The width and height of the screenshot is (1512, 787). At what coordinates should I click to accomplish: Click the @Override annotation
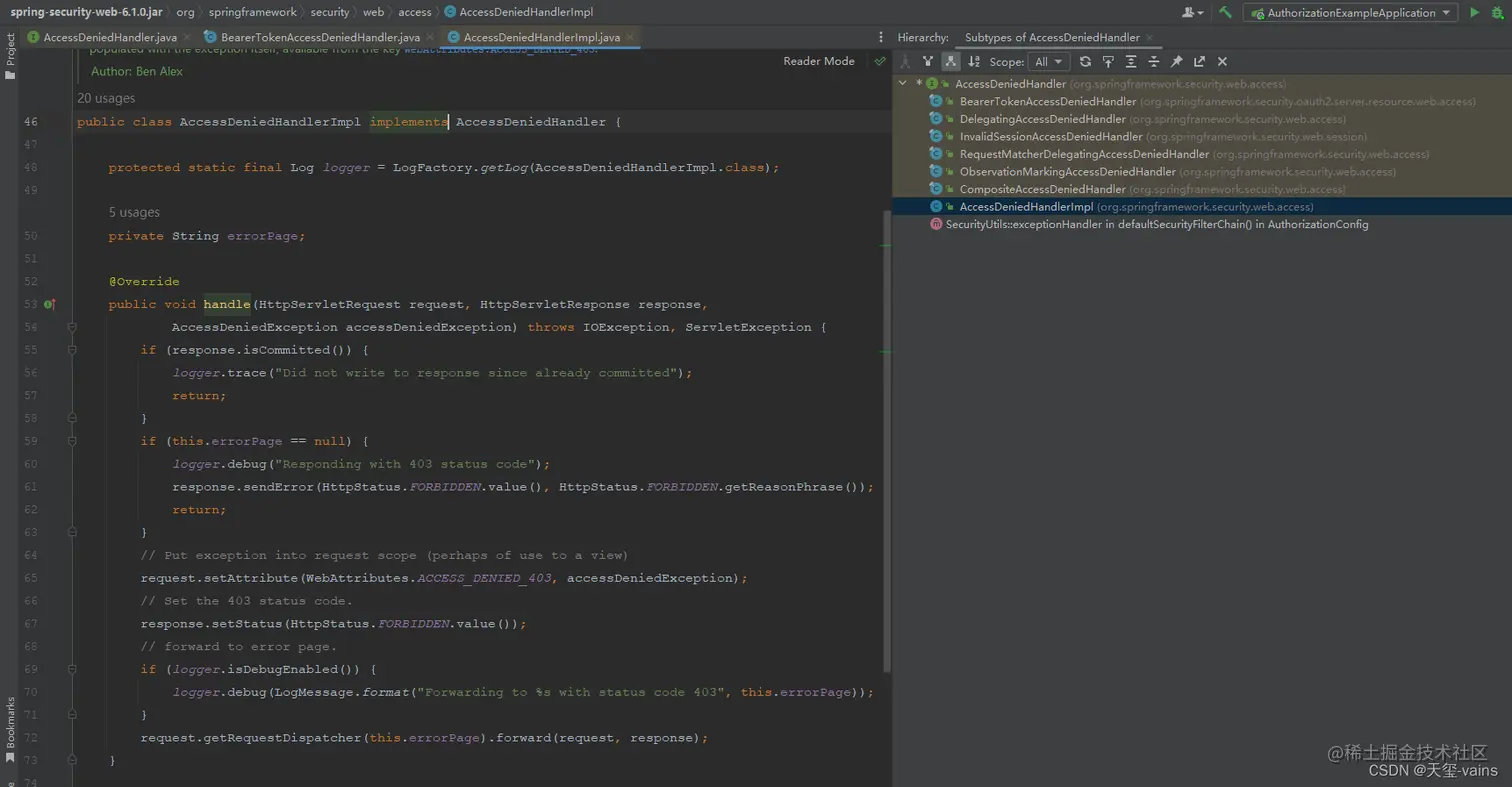click(144, 282)
